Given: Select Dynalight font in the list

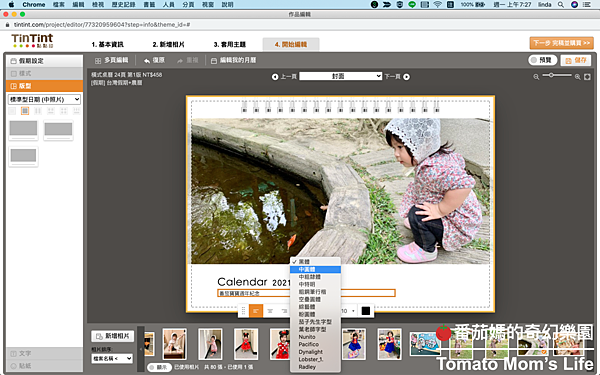Looking at the screenshot, I should click(x=315, y=352).
